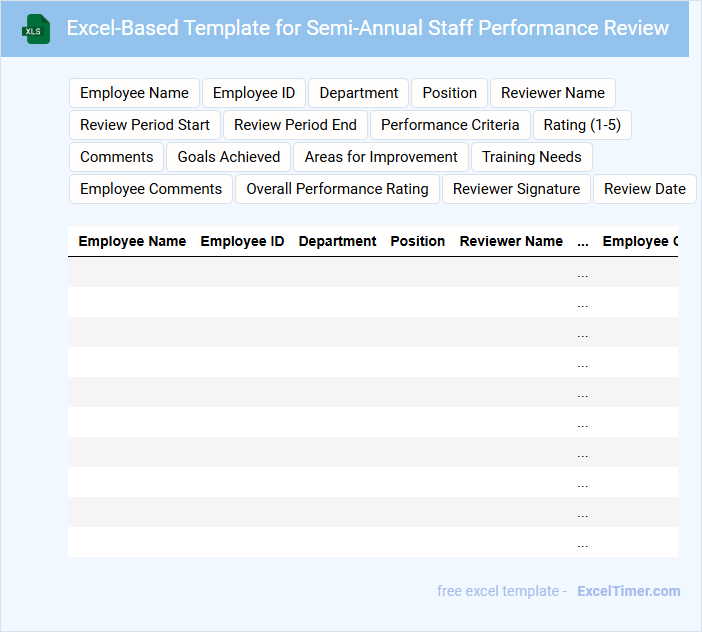Select the Employee Name tag
Screen dimensions: 702x632
coord(134,93)
